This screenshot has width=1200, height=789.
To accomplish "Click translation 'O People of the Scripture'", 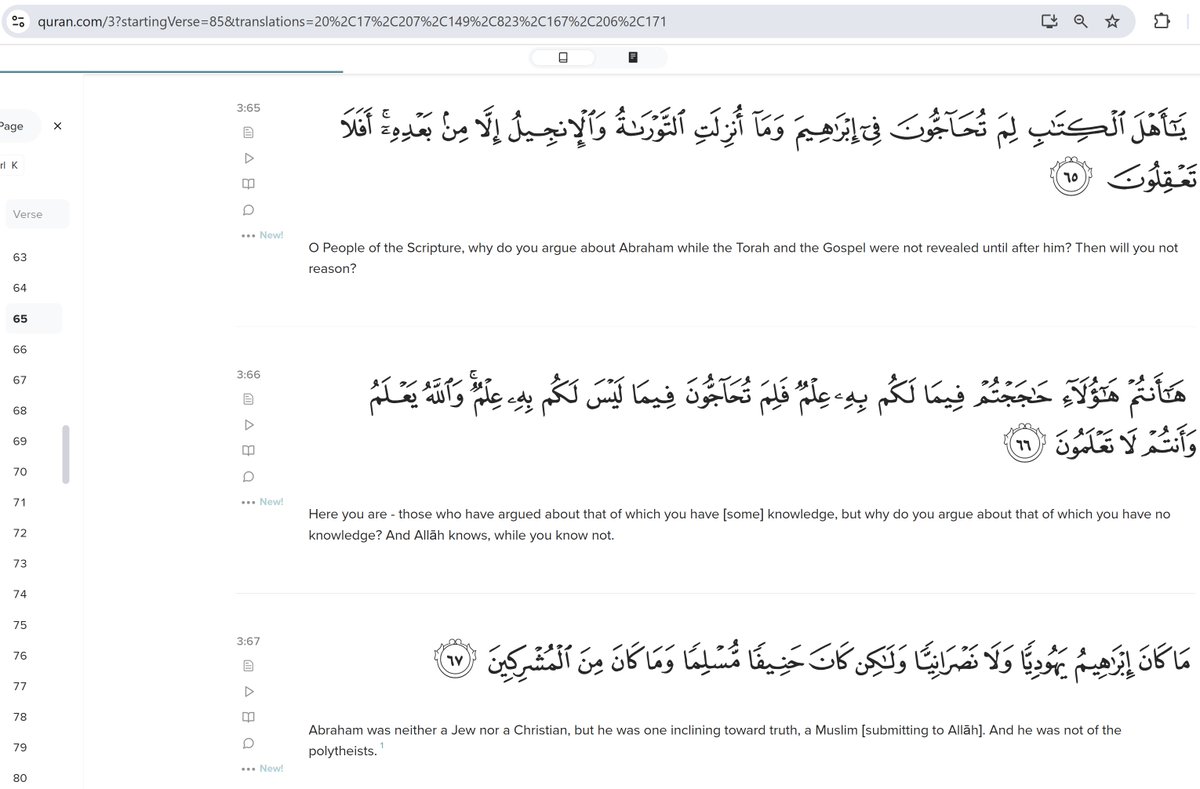I will click(x=743, y=258).
